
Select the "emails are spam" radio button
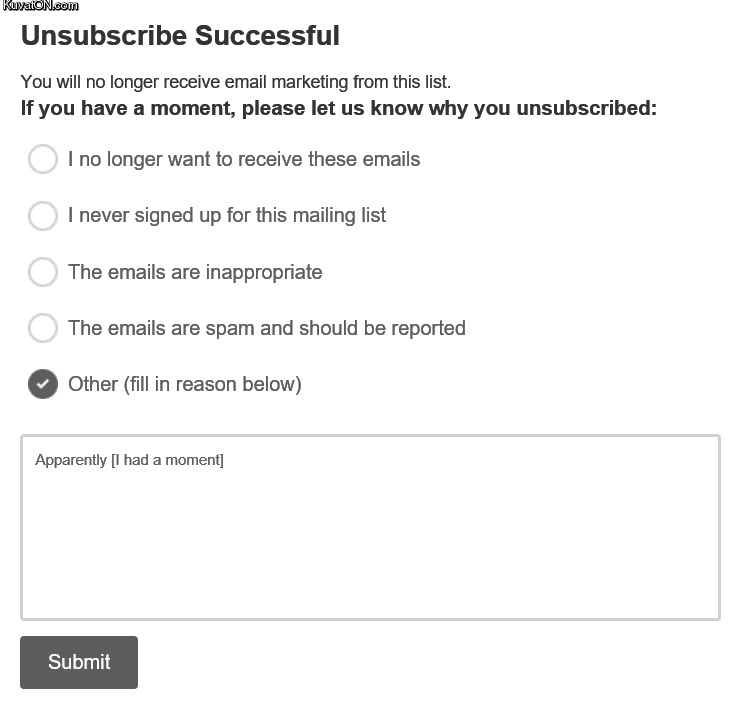[x=43, y=328]
